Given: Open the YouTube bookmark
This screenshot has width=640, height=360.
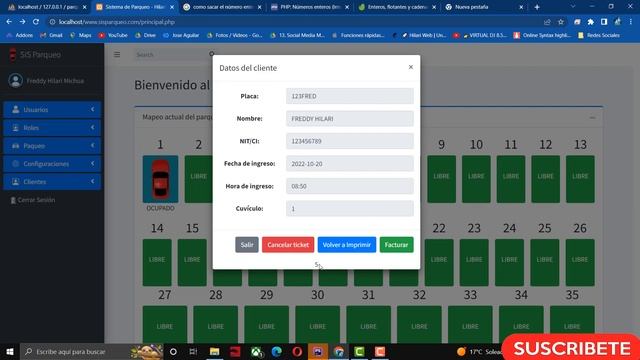Looking at the screenshot, I should (113, 36).
